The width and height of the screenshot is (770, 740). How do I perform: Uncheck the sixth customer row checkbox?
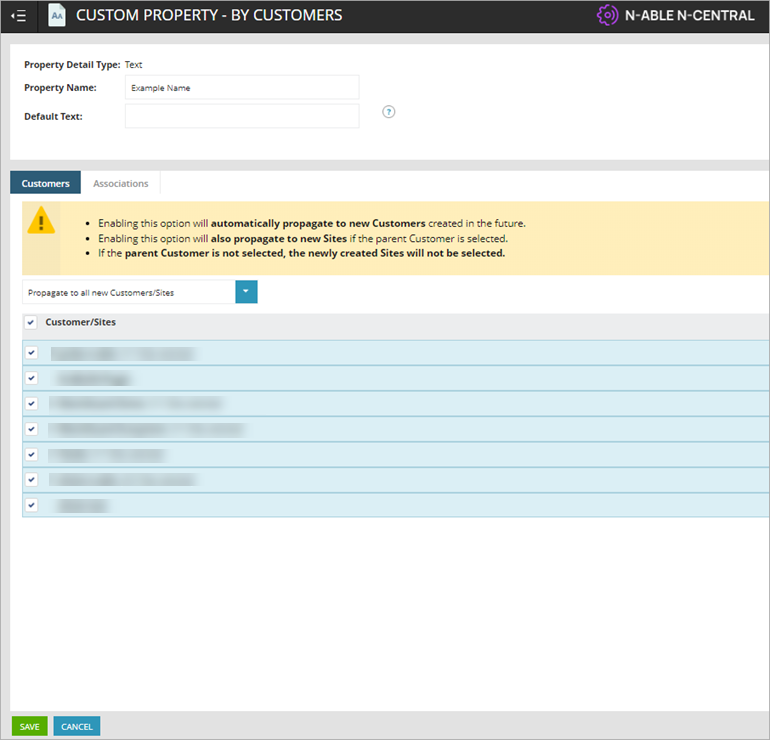(32, 479)
